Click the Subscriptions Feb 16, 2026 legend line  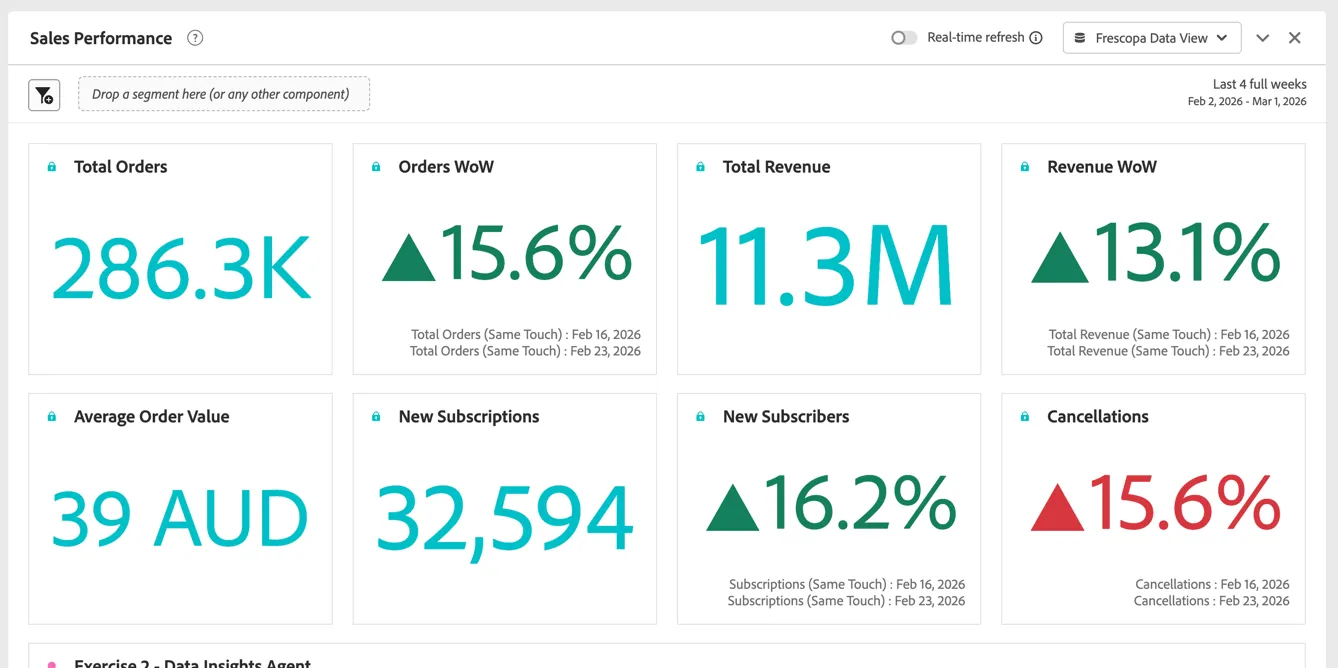click(847, 585)
